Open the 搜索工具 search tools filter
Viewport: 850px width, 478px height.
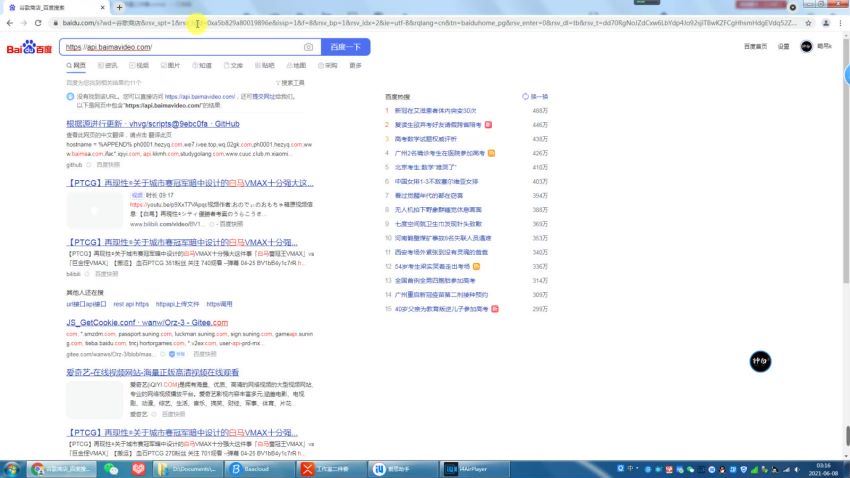(x=290, y=83)
